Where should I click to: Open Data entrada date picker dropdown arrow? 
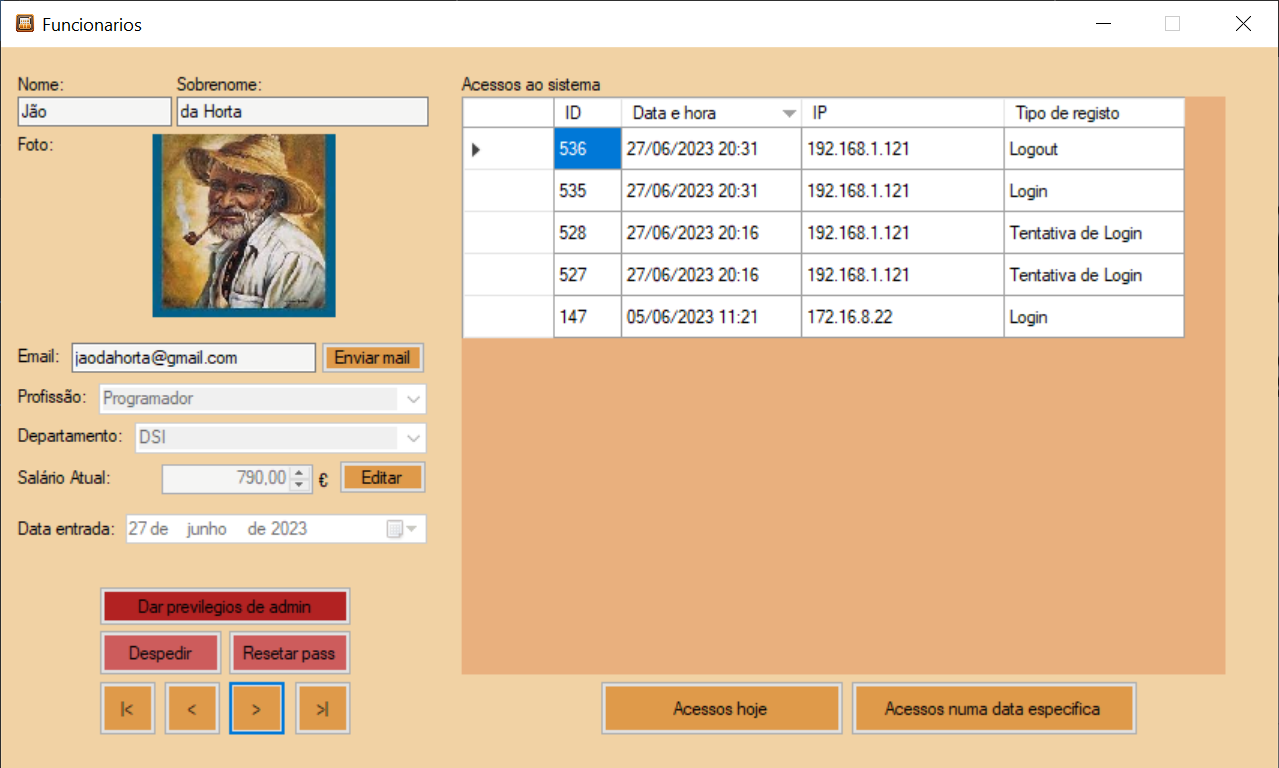[412, 529]
